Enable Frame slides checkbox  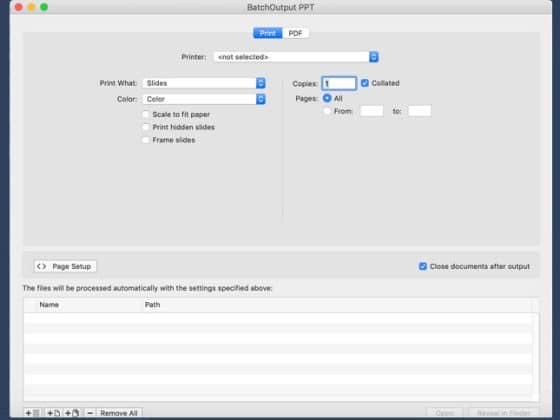[x=146, y=140]
